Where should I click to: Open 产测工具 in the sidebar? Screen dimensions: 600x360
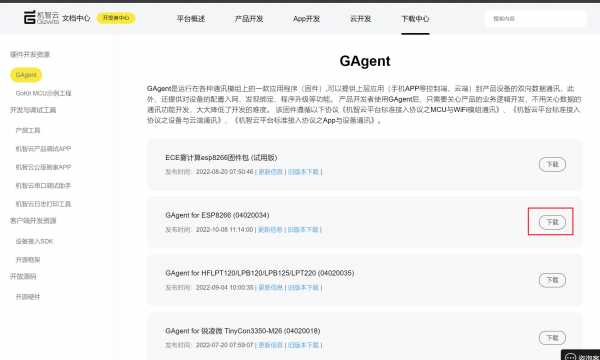28,130
